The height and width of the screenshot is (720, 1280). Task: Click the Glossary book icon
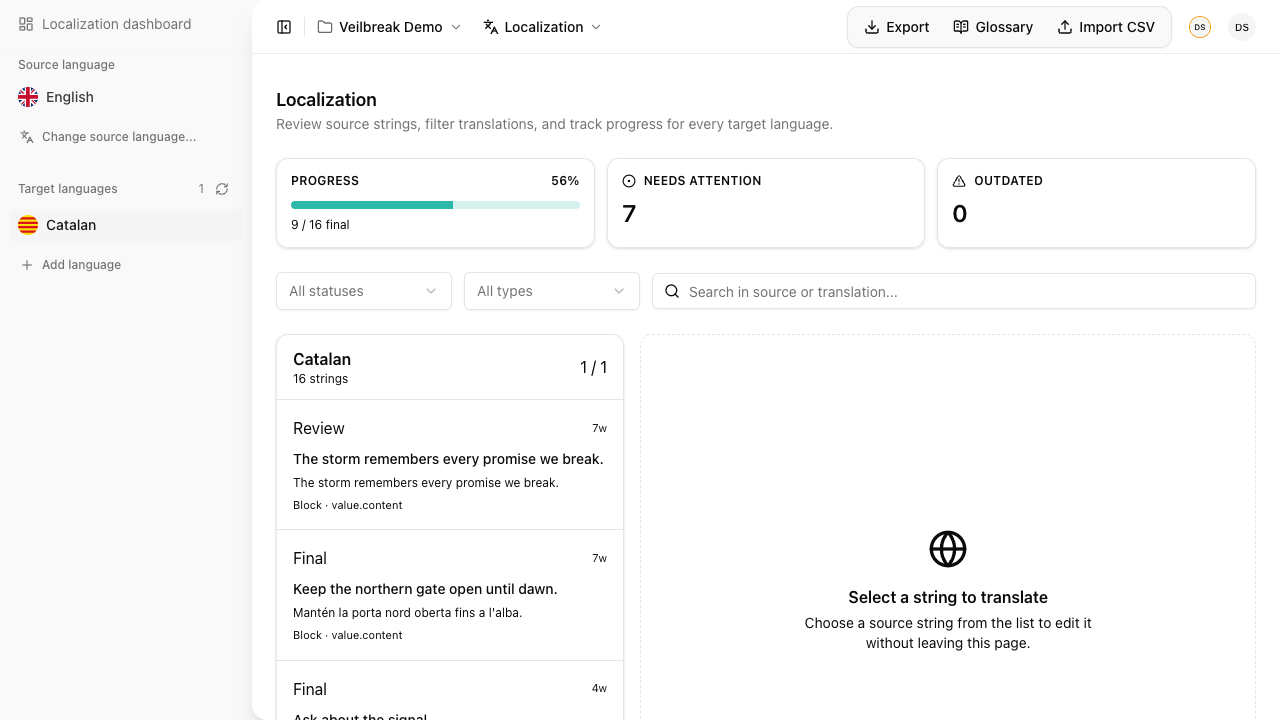pyautogui.click(x=961, y=27)
